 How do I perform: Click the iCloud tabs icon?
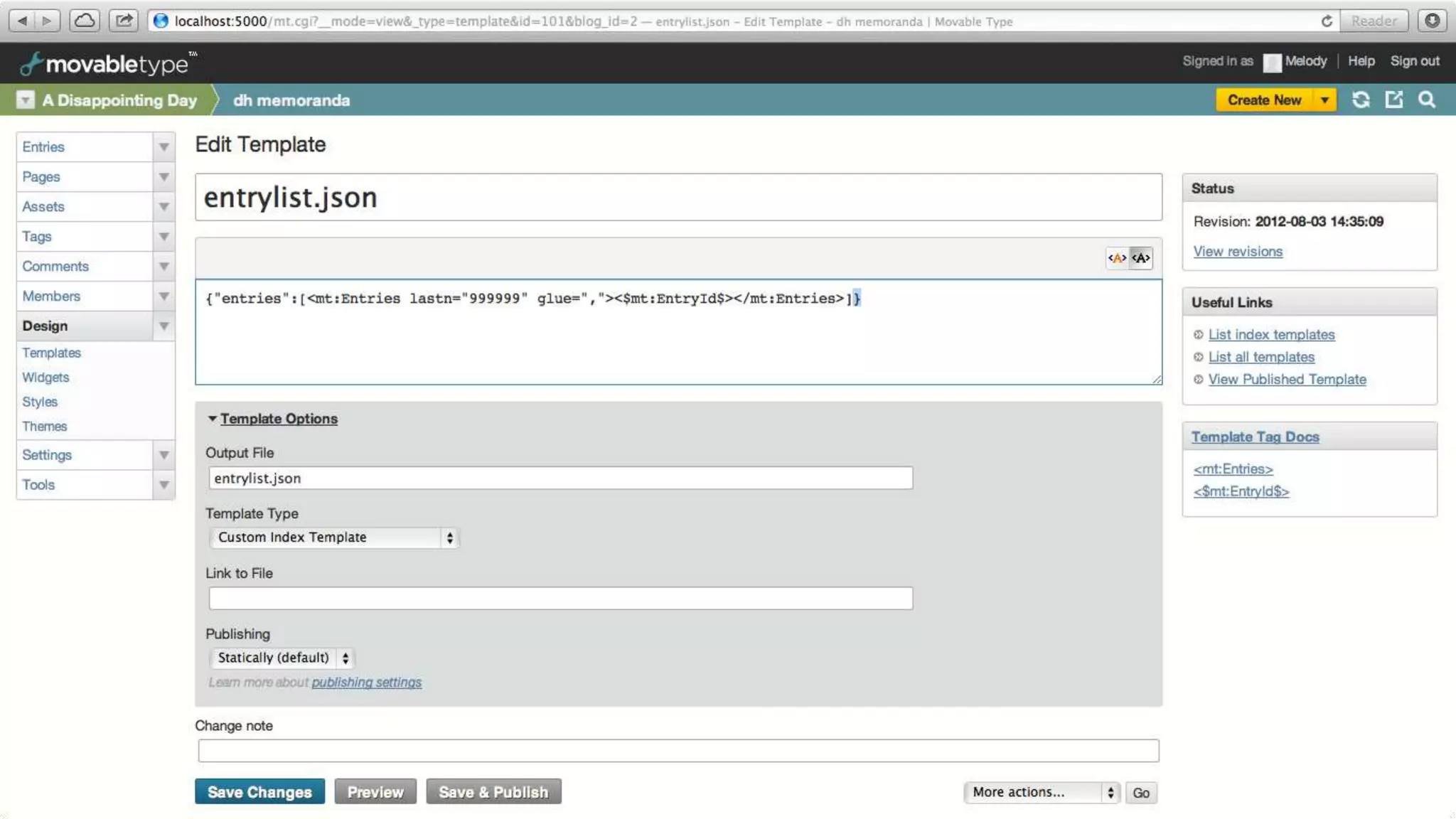pyautogui.click(x=85, y=21)
